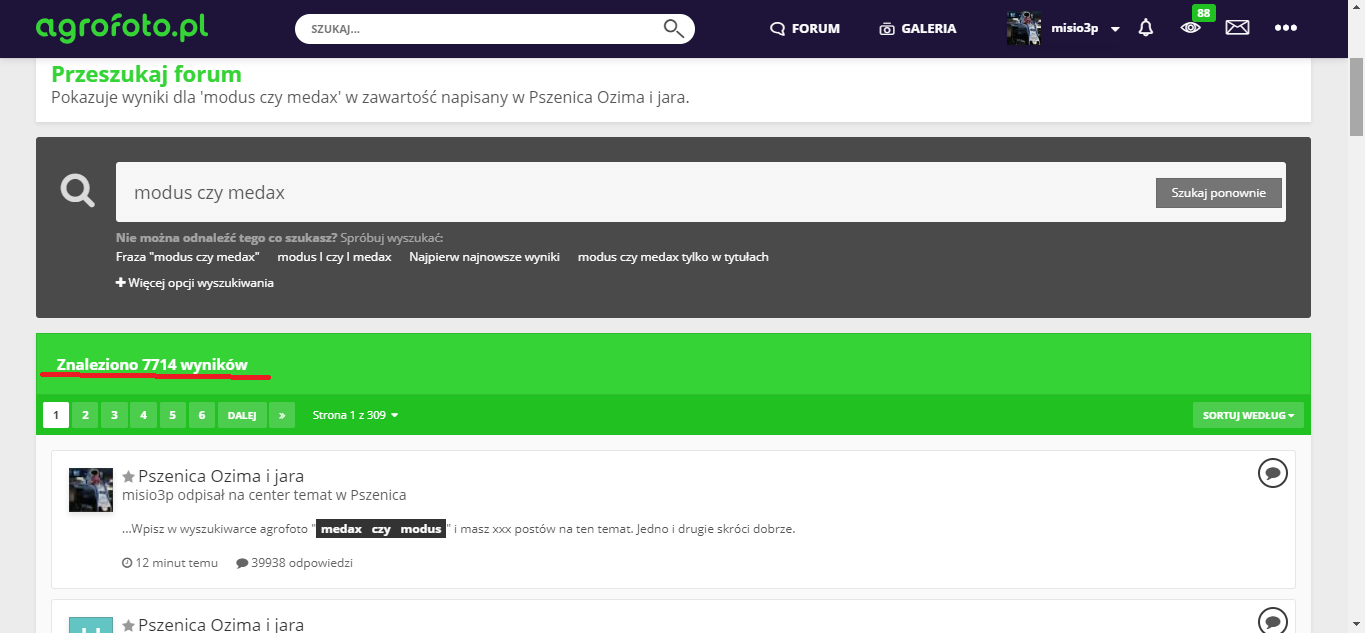Click the 'modus czy medax' search input field
This screenshot has width=1365, height=633.
[630, 193]
